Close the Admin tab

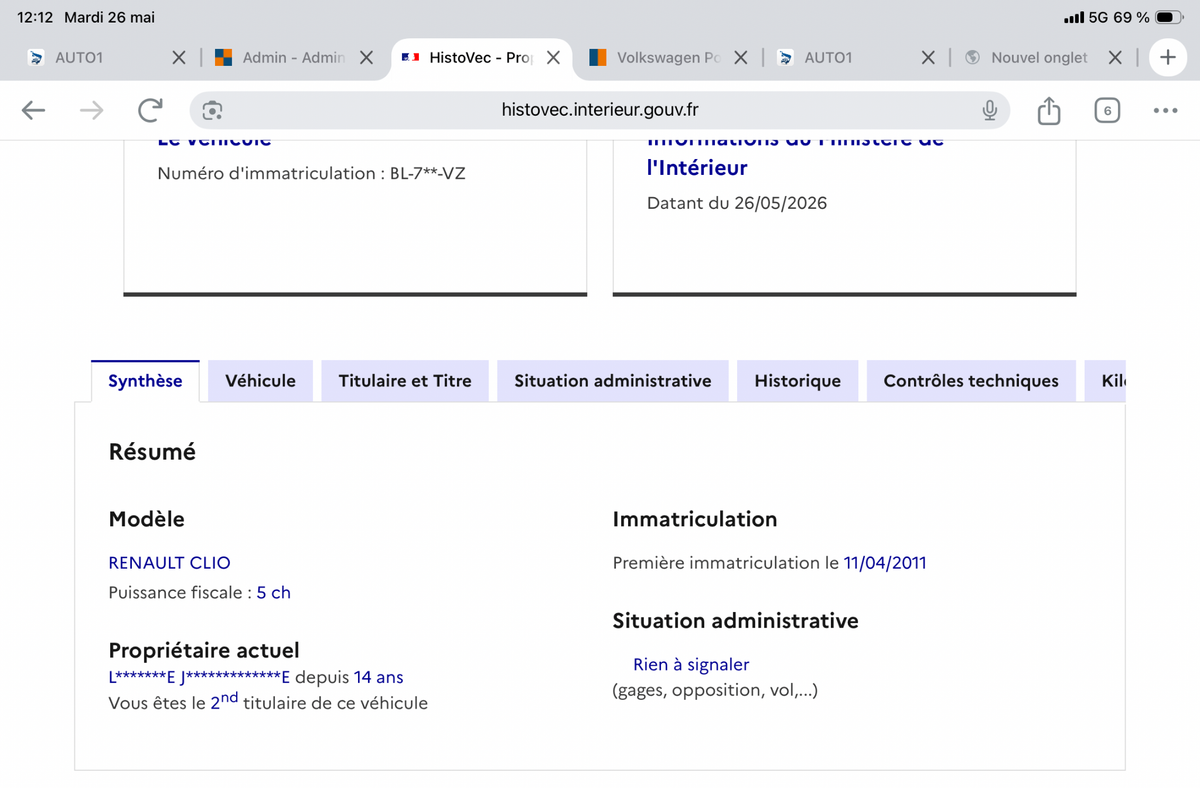(x=366, y=58)
